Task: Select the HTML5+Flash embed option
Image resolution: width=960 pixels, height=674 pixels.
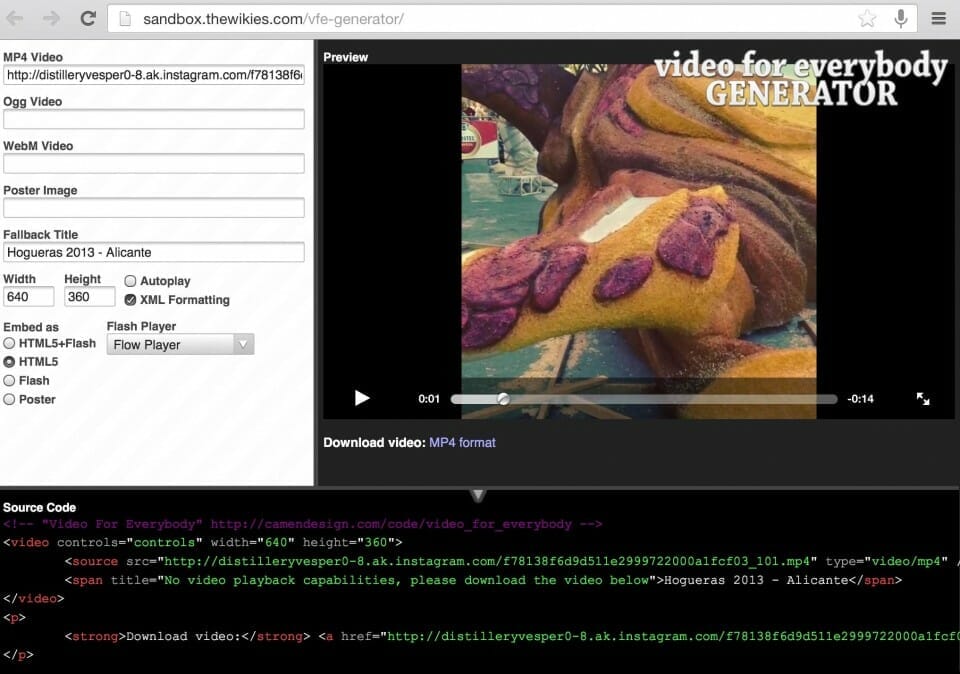Action: (10, 343)
